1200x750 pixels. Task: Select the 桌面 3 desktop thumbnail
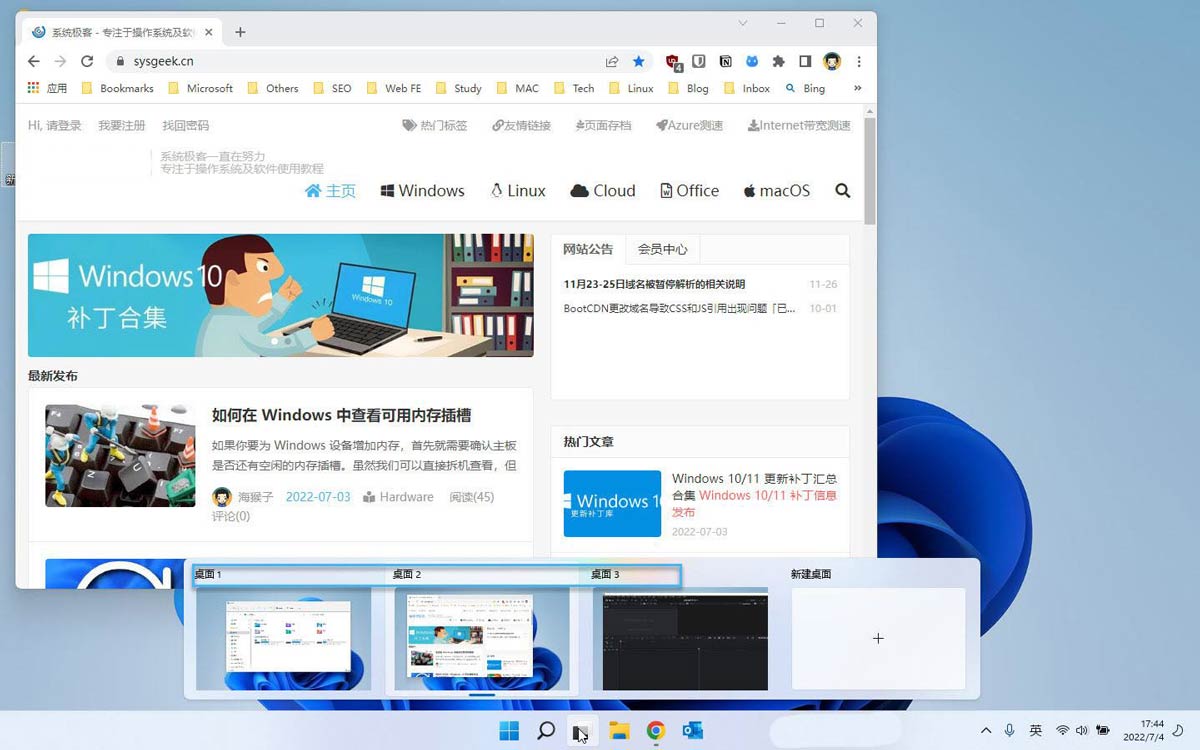pos(680,638)
